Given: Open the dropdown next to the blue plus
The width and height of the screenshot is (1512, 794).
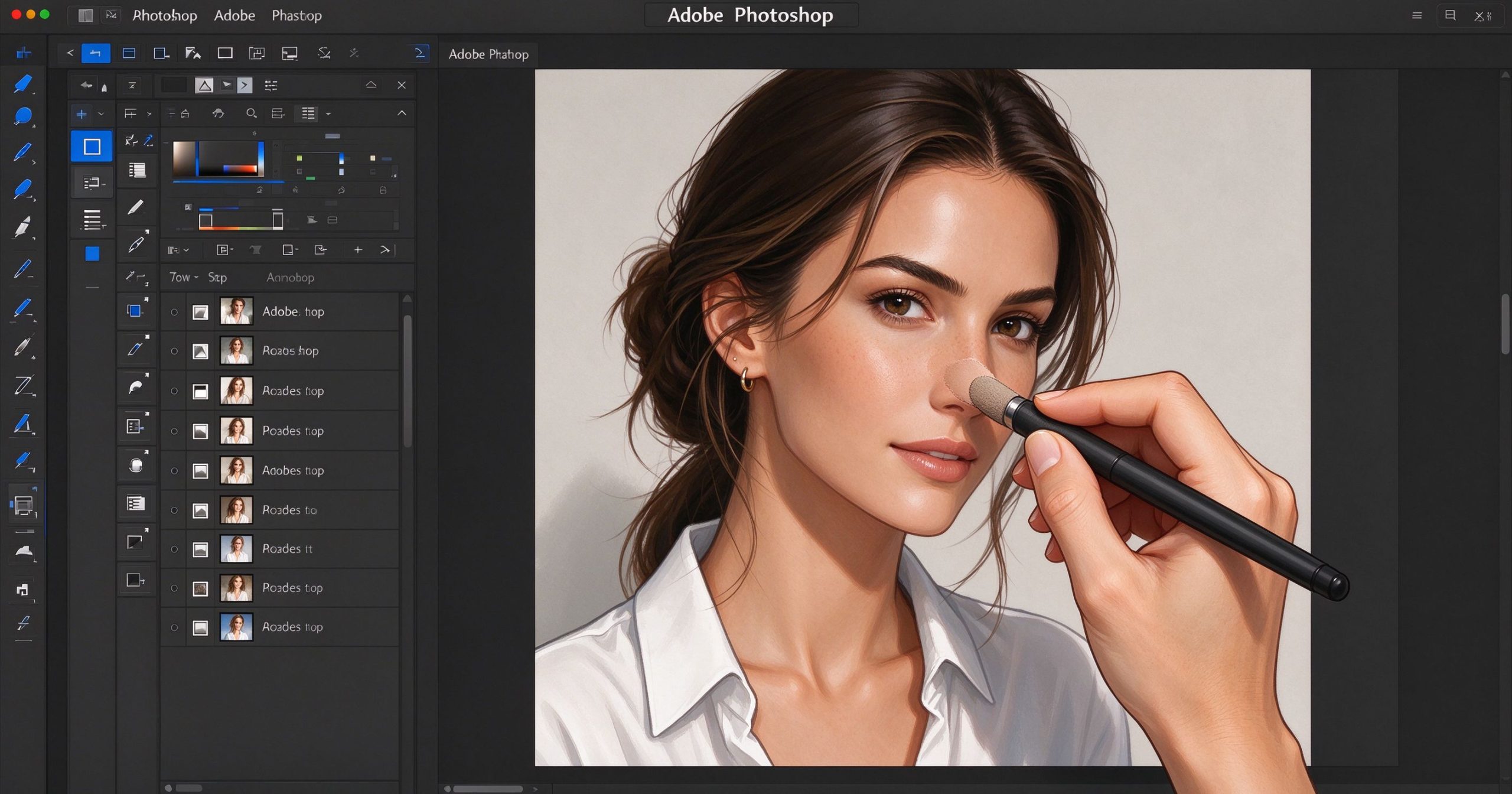Looking at the screenshot, I should [101, 114].
